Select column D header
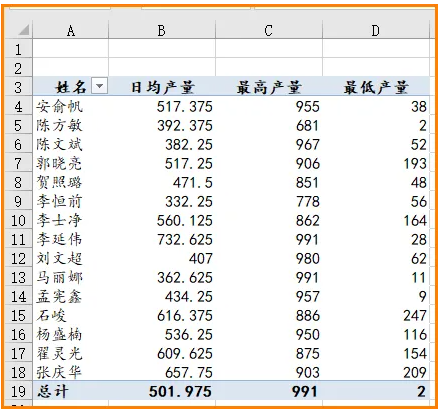This screenshot has width=440, height=412. [x=376, y=31]
